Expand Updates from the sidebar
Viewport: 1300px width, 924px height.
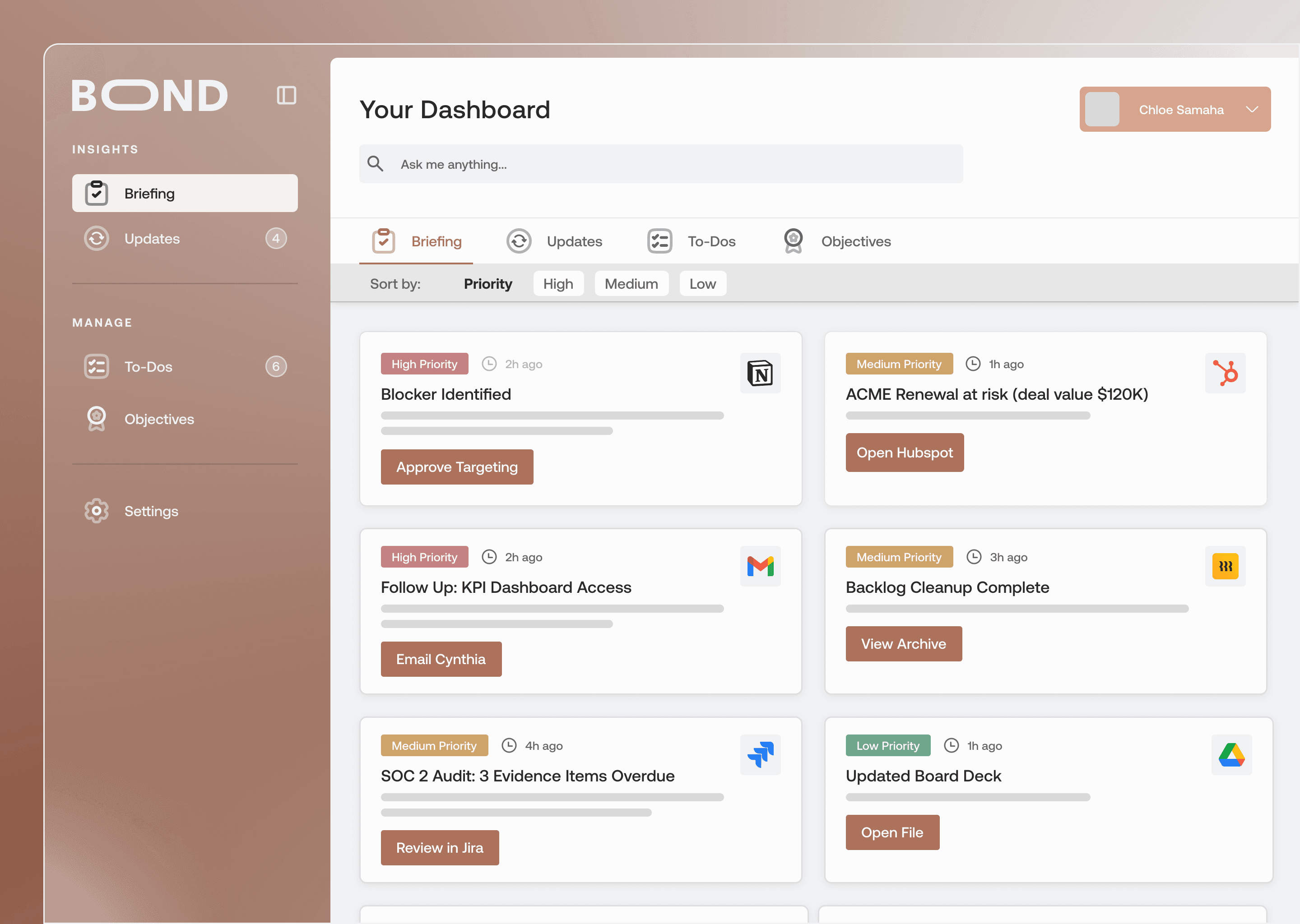tap(151, 238)
